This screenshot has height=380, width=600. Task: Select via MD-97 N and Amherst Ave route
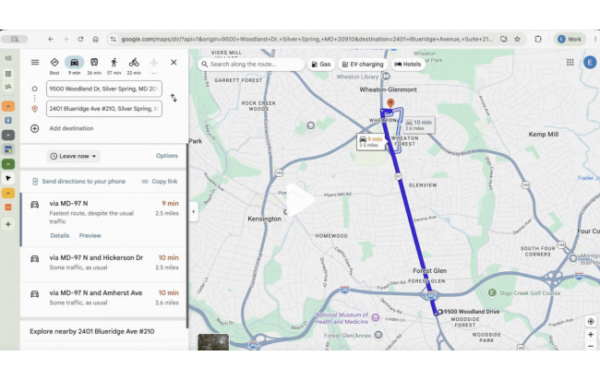coord(103,298)
